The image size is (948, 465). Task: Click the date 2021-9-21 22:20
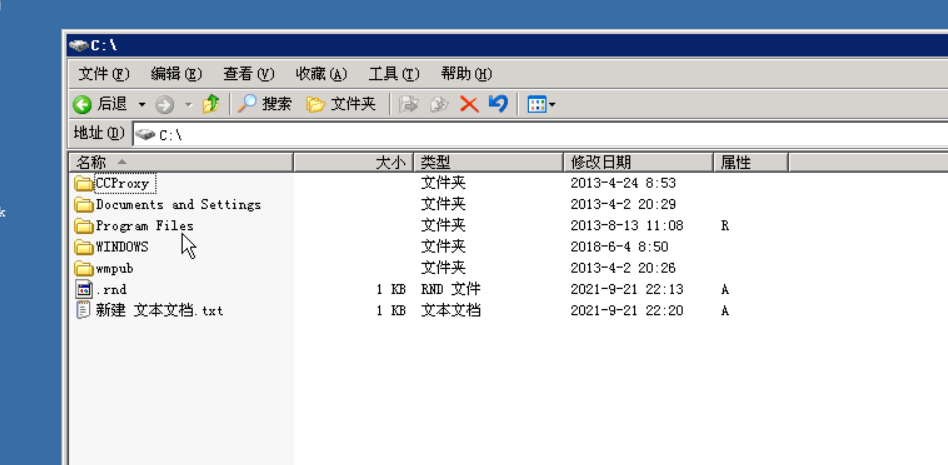626,311
